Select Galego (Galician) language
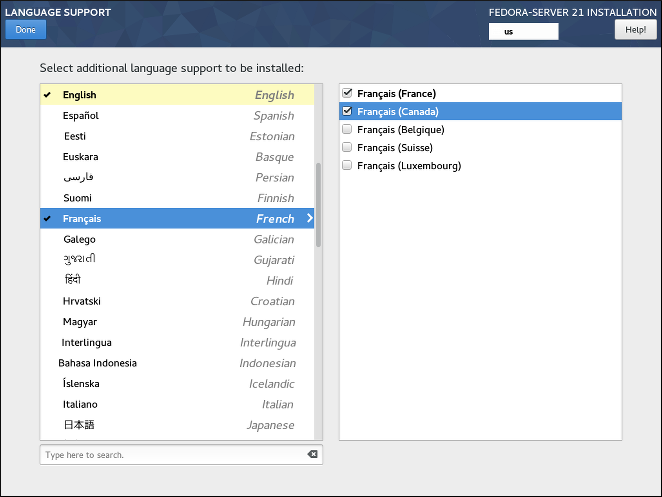This screenshot has width=662, height=497. [177, 239]
